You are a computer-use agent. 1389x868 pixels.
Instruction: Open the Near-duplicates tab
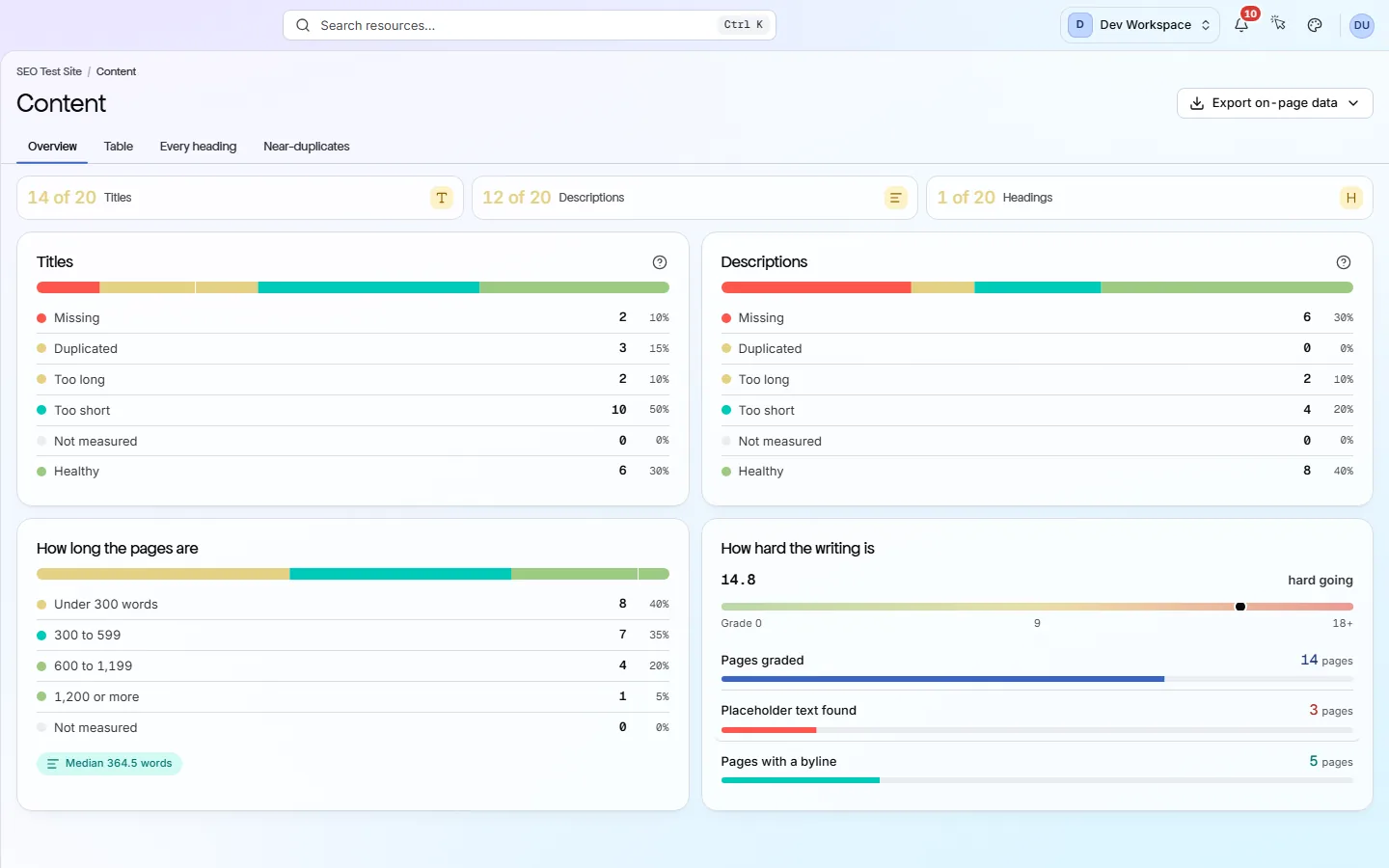[307, 147]
